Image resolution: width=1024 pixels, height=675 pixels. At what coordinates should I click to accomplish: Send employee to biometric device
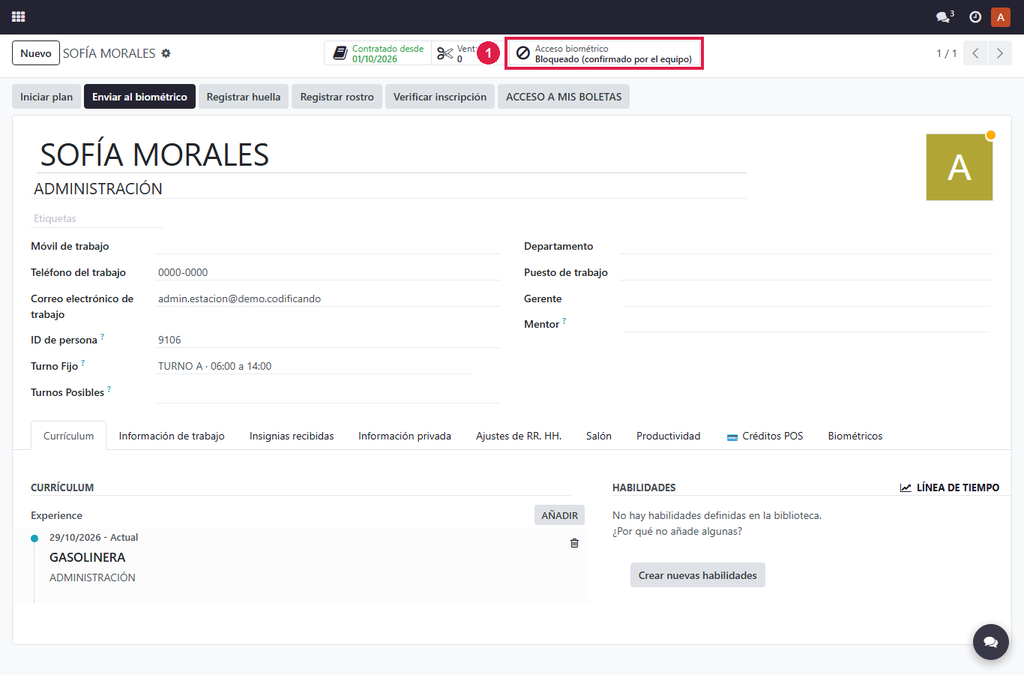[x=140, y=97]
